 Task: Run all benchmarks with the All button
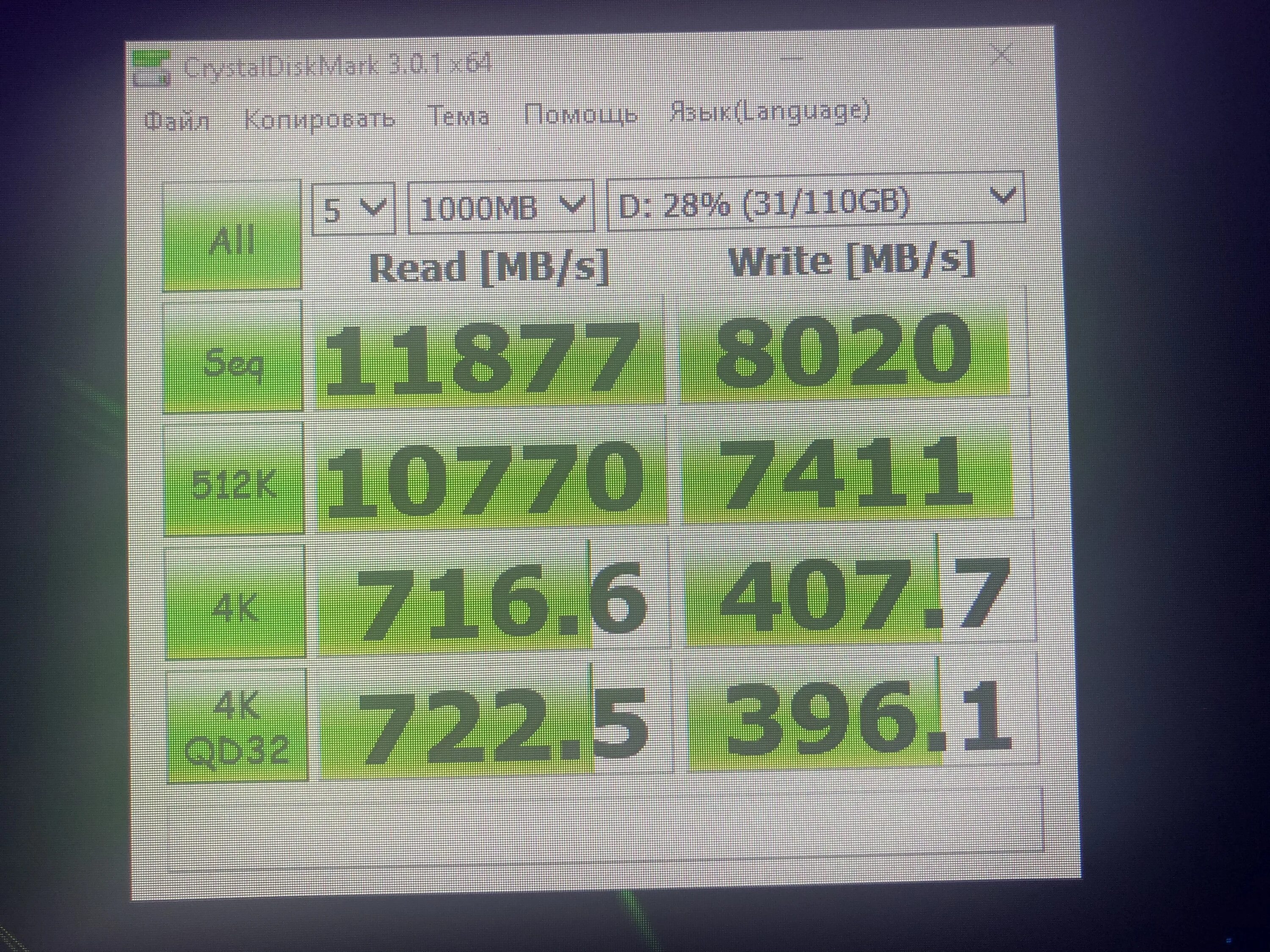[x=232, y=236]
